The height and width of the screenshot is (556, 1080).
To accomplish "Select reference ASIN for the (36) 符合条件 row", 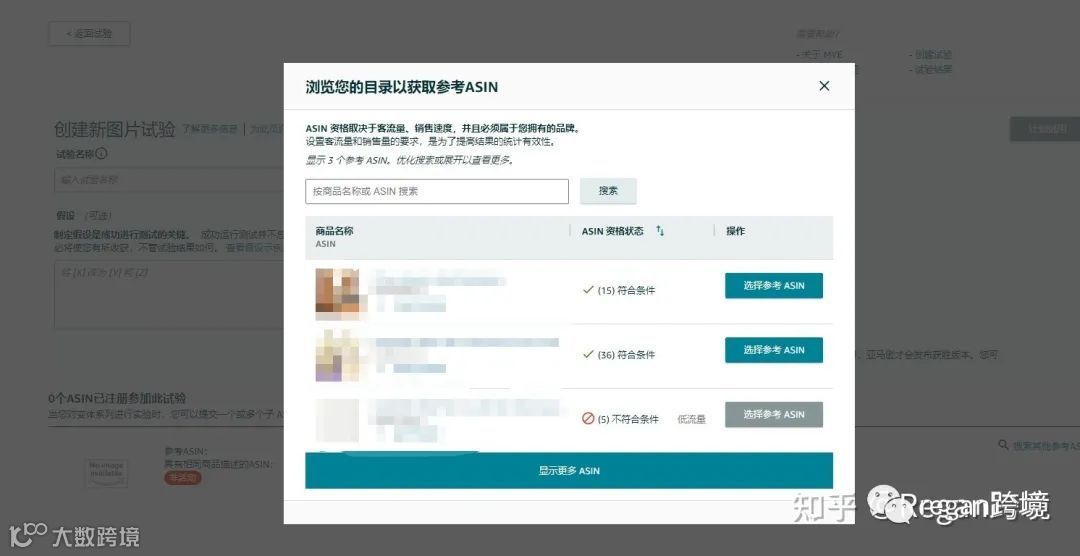I will (773, 350).
